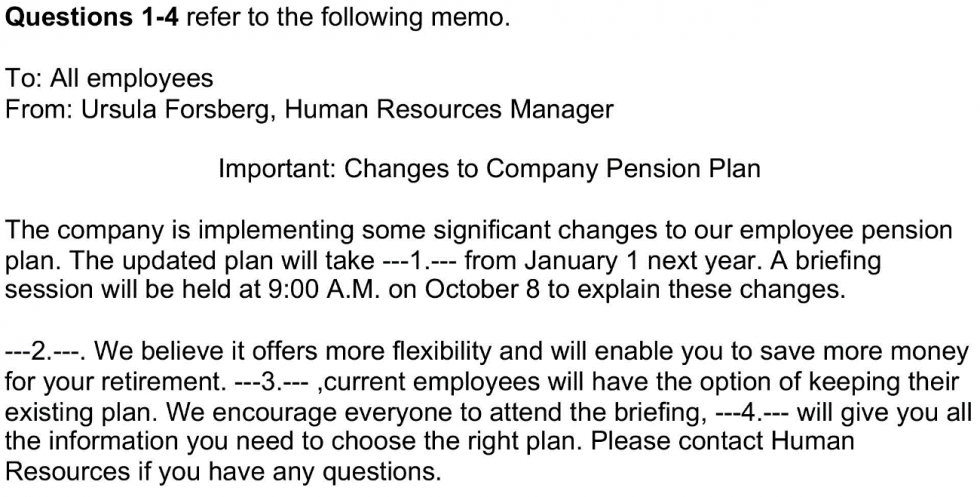Click the words 'employee pension' in first paragraph

tap(858, 230)
